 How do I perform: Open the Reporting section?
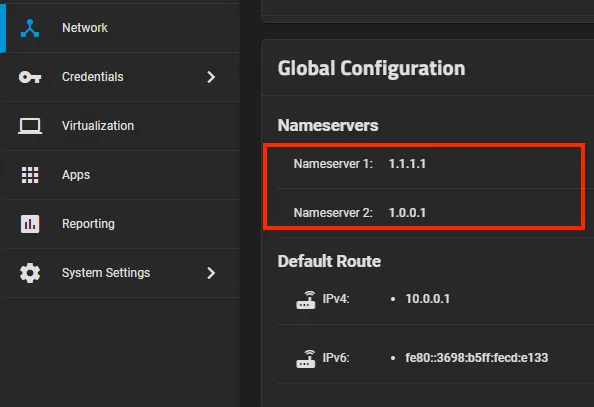click(121, 224)
